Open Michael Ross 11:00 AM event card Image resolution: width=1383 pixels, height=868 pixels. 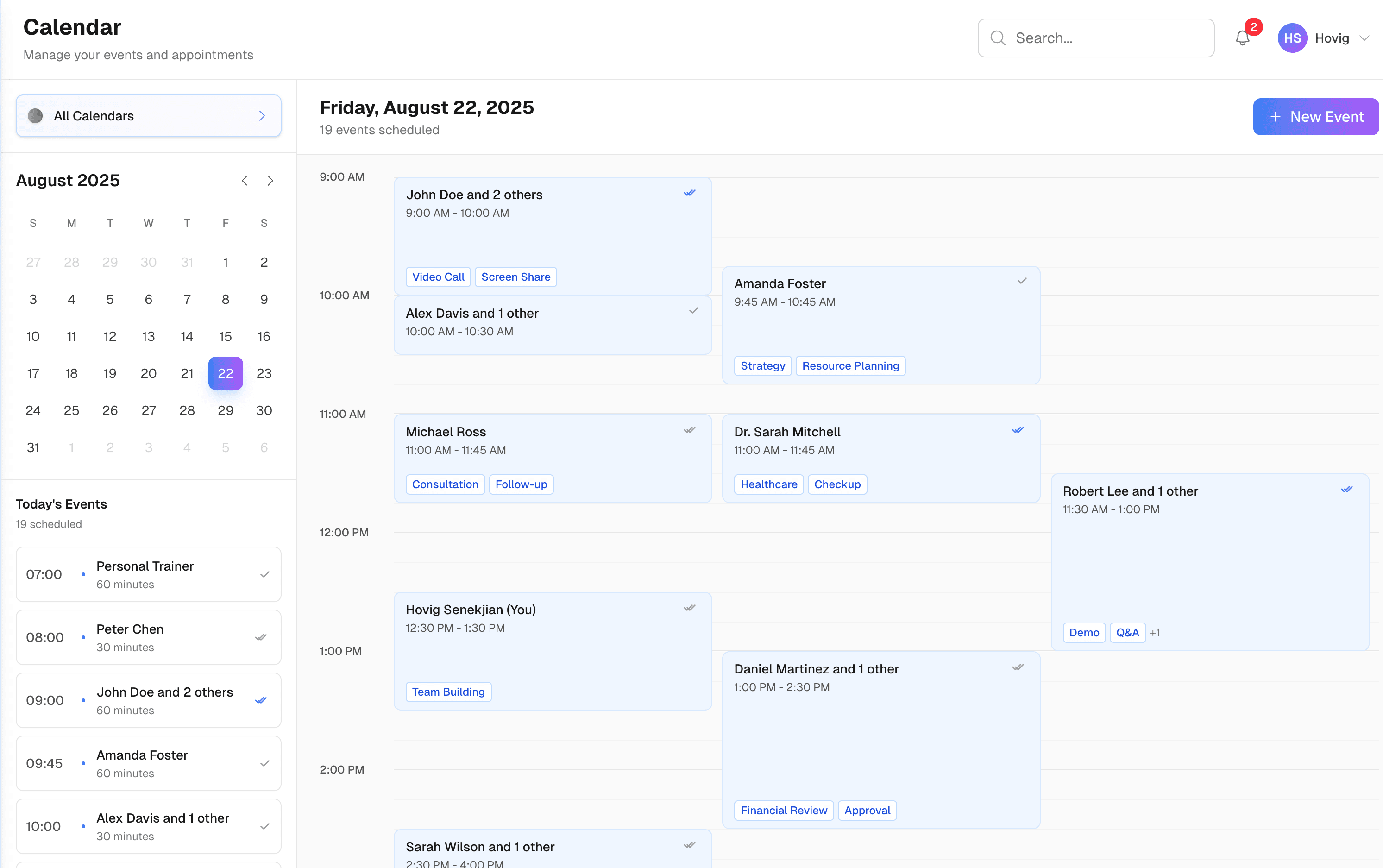coord(552,458)
